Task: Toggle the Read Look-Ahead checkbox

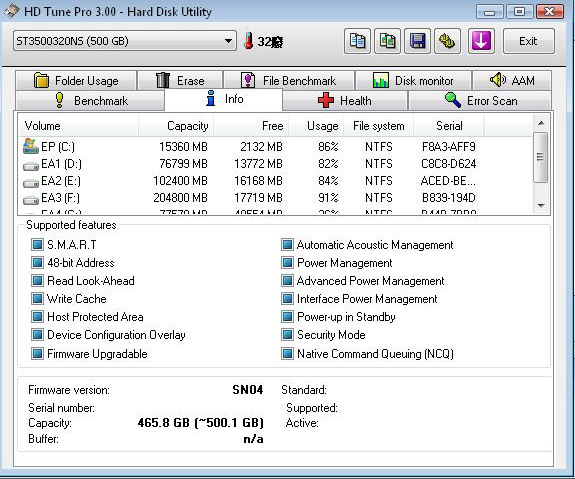Action: (x=37, y=281)
